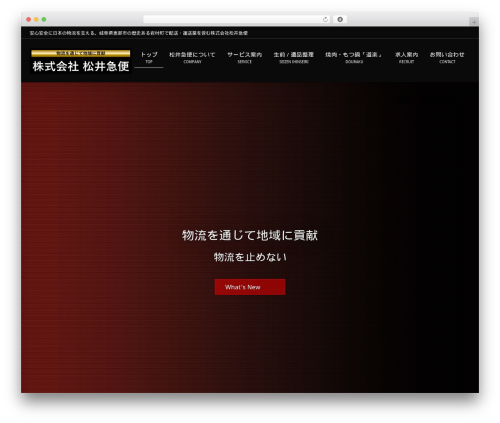500x423 pixels.
Task: Open the トップ TOP menu item
Action: pyautogui.click(x=149, y=57)
